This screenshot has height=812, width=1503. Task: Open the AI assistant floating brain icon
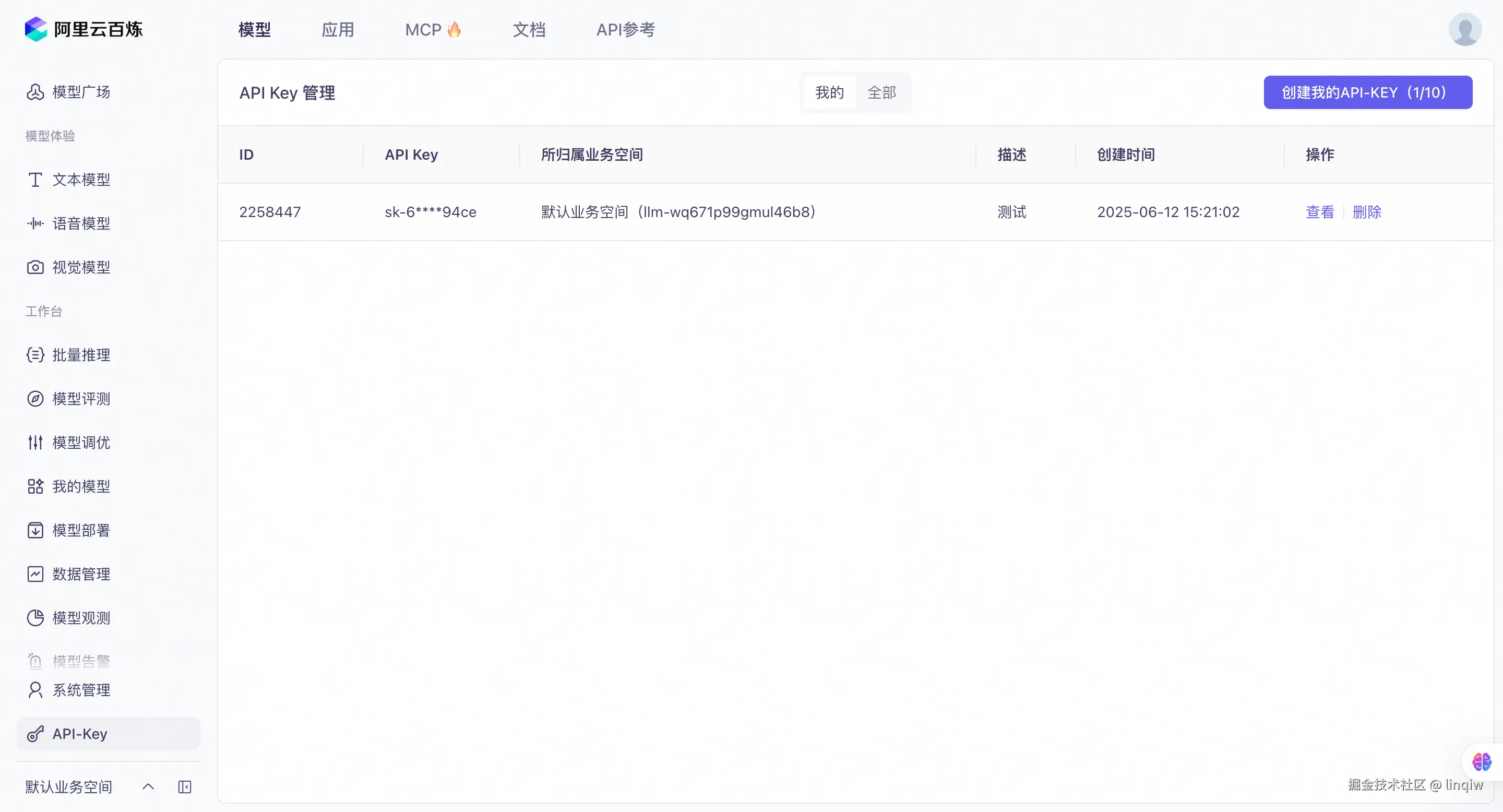coord(1482,761)
